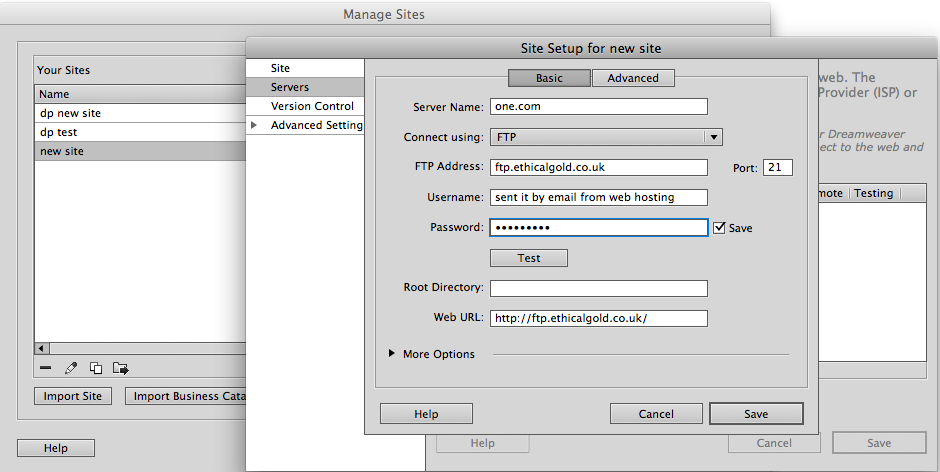Viewport: 940px width, 472px height.
Task: Expand Advanced Settings in sidebar
Action: point(254,125)
